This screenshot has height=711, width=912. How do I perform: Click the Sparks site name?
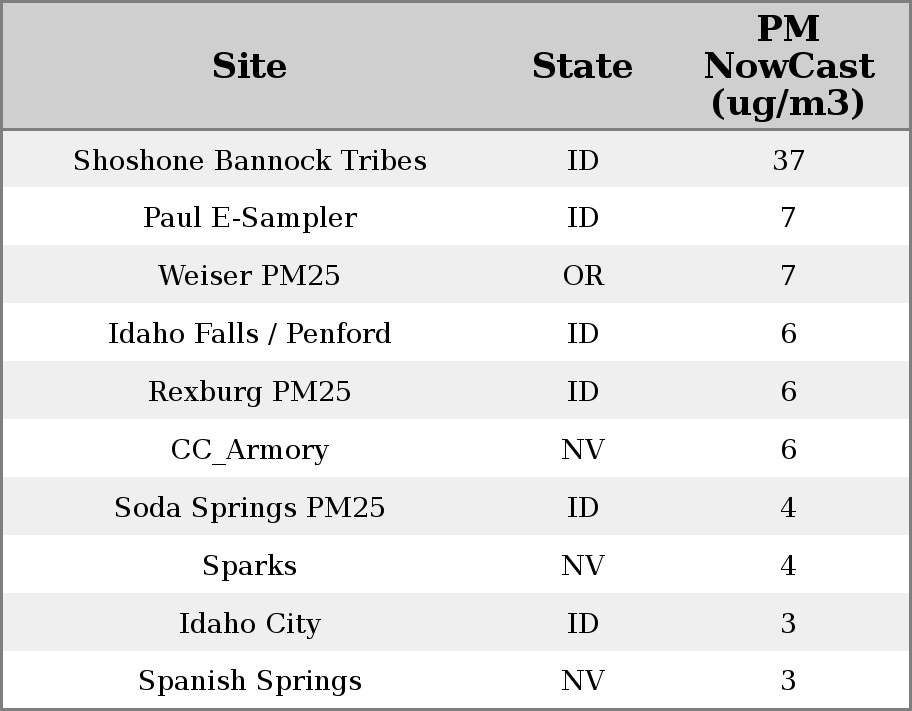pos(249,566)
